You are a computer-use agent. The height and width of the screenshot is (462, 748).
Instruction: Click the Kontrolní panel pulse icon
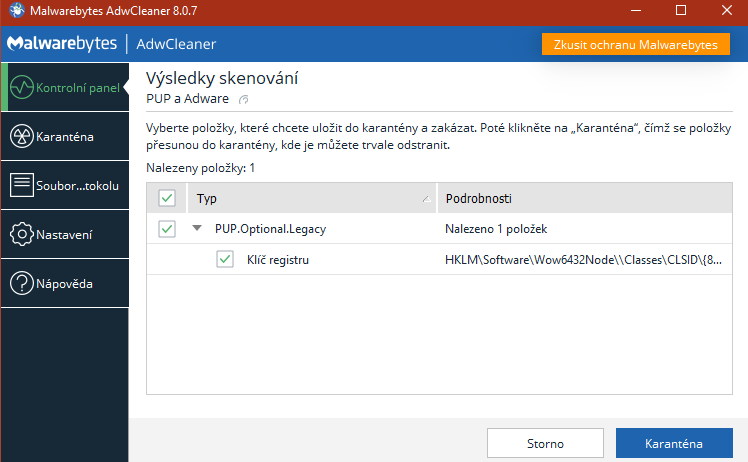[x=20, y=88]
